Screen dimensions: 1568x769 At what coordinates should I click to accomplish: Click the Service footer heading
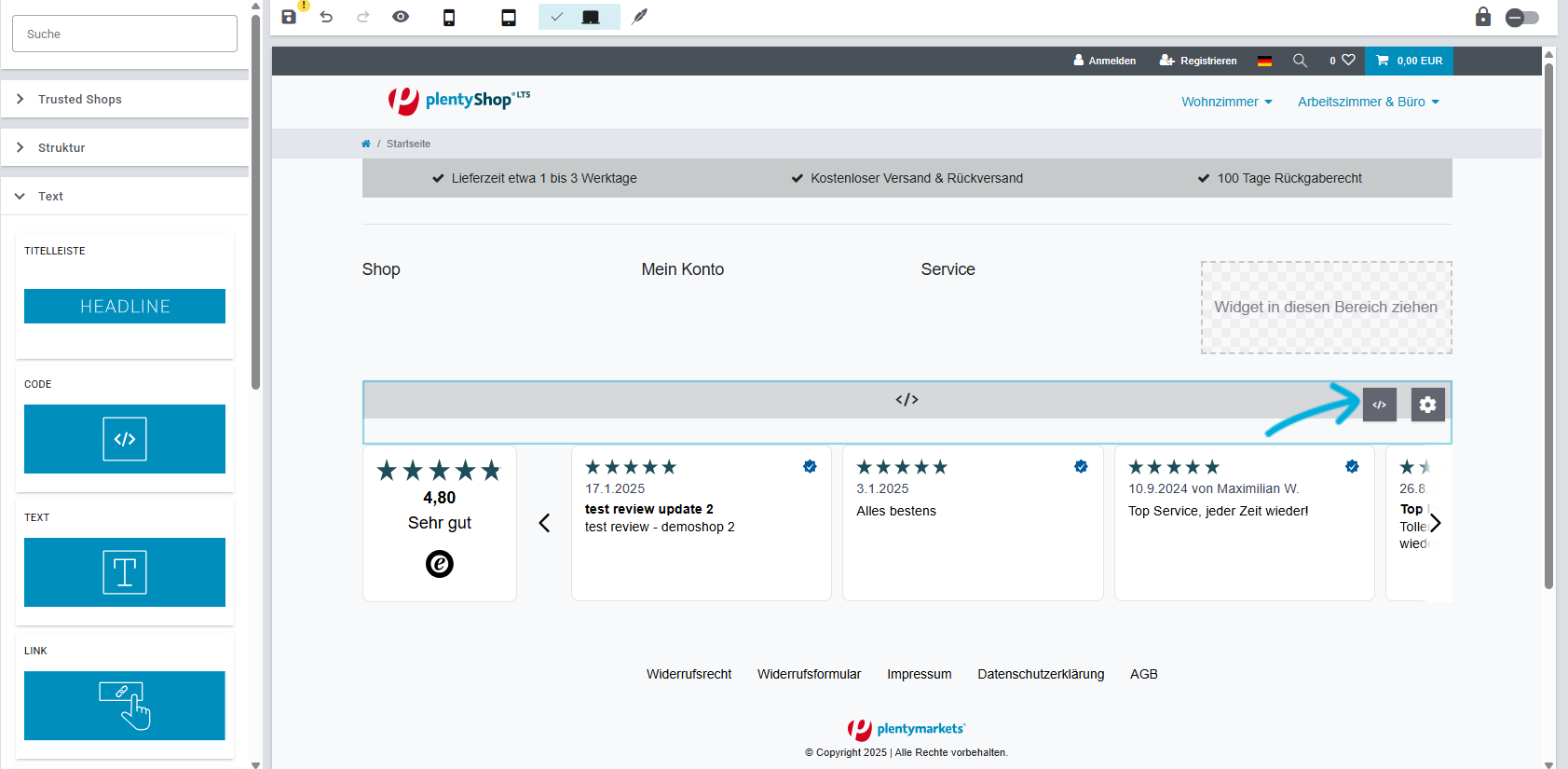[948, 269]
